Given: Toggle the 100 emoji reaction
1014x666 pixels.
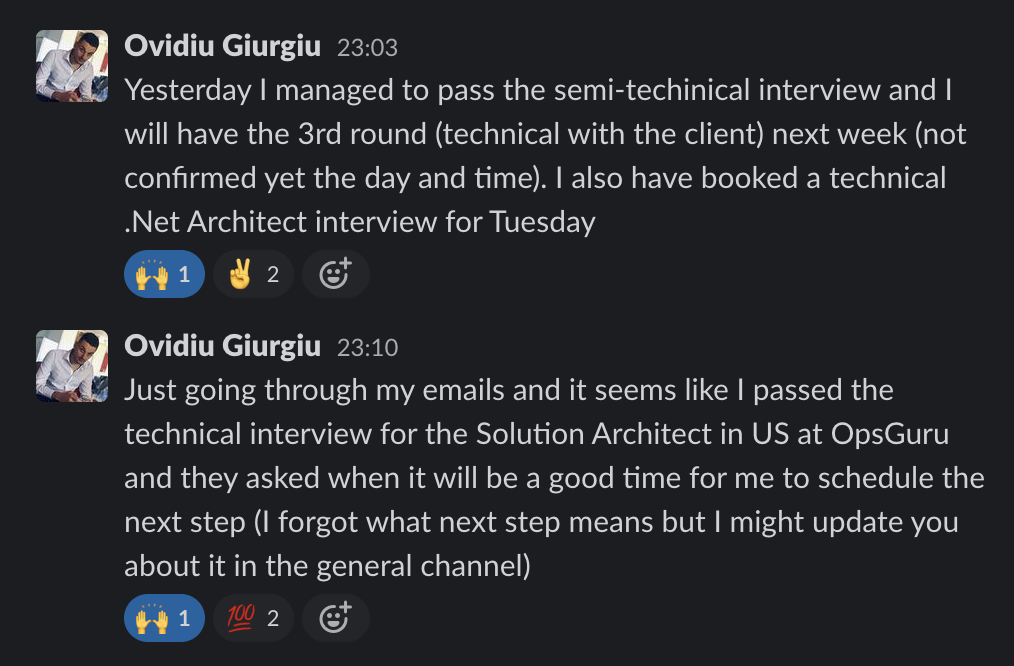Looking at the screenshot, I should click(x=253, y=619).
